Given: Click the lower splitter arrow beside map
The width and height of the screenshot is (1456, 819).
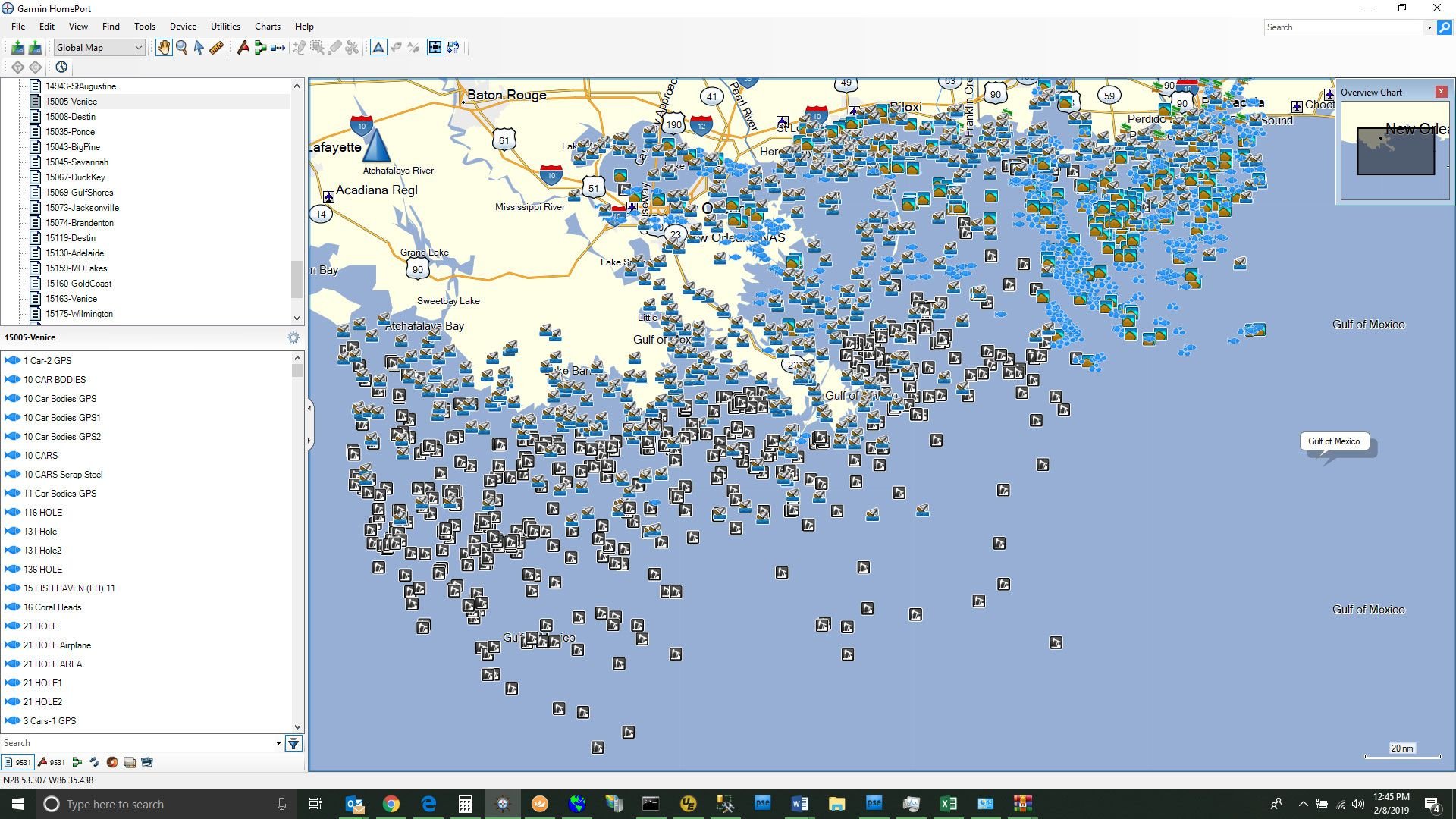Looking at the screenshot, I should pyautogui.click(x=309, y=441).
